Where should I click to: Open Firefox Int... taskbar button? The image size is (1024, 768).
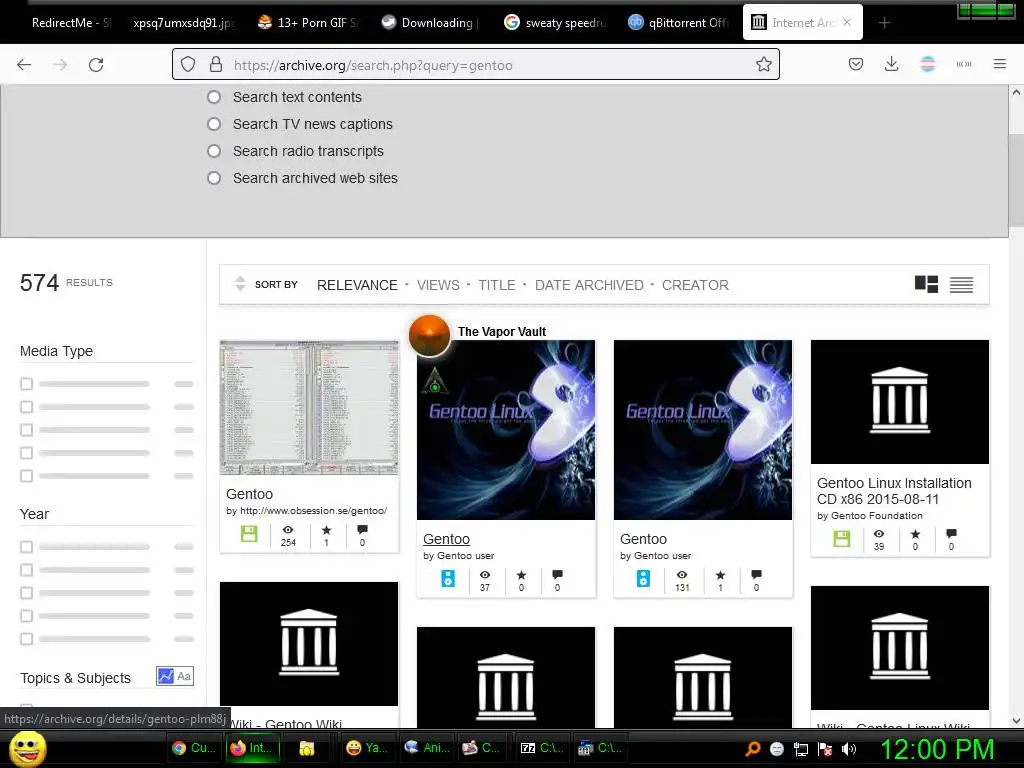(253, 748)
